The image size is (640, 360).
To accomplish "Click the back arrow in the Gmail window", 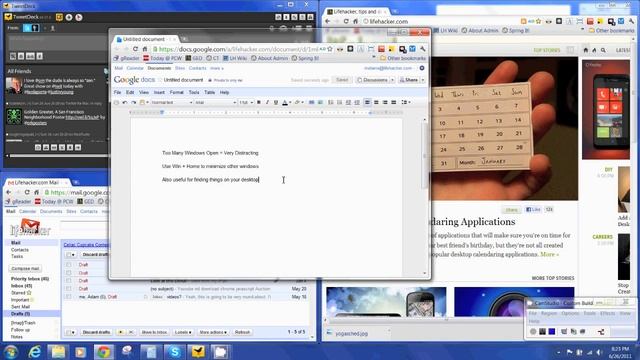I will pyautogui.click(x=9, y=192).
